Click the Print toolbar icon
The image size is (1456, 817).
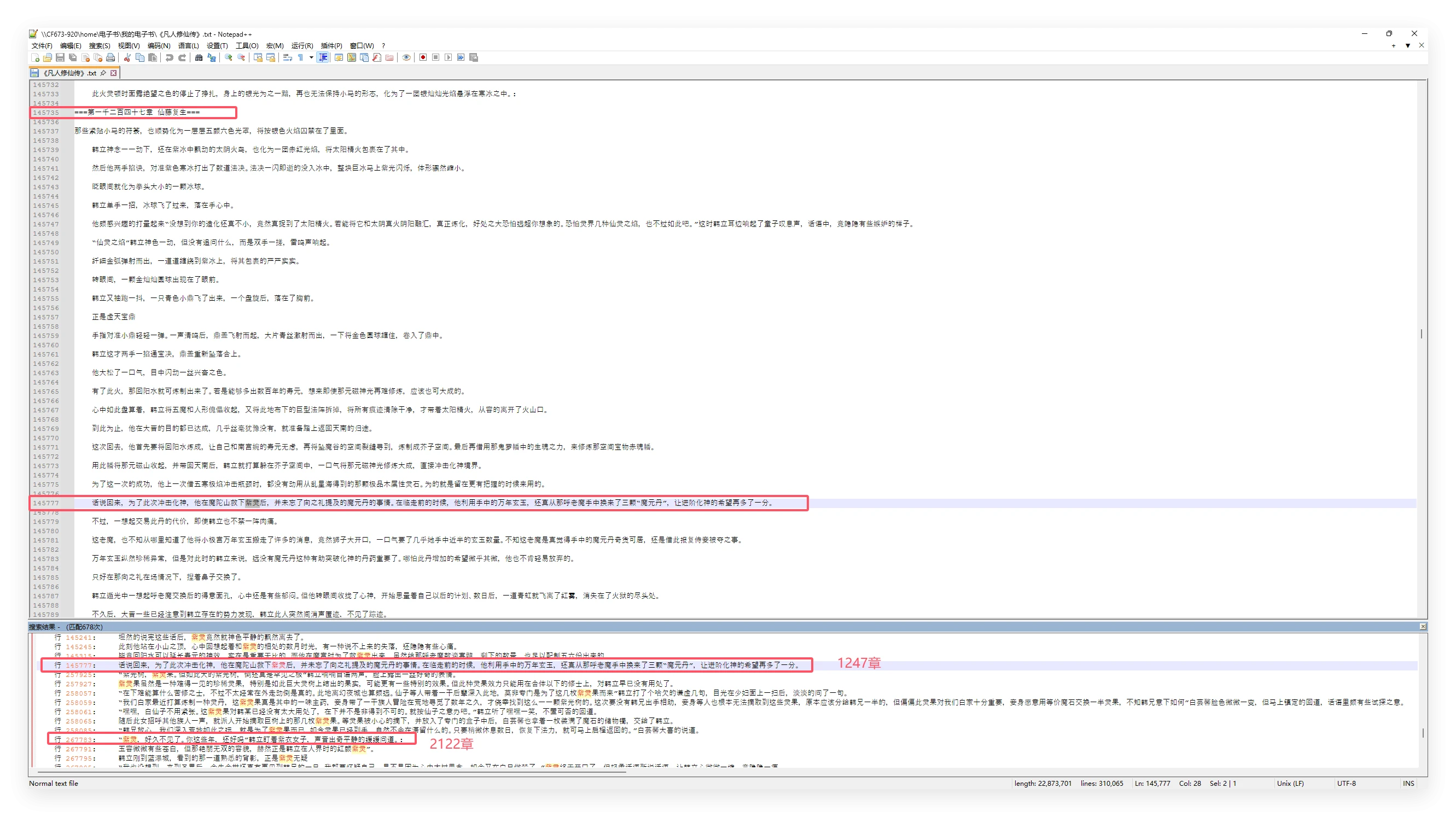pos(111,57)
